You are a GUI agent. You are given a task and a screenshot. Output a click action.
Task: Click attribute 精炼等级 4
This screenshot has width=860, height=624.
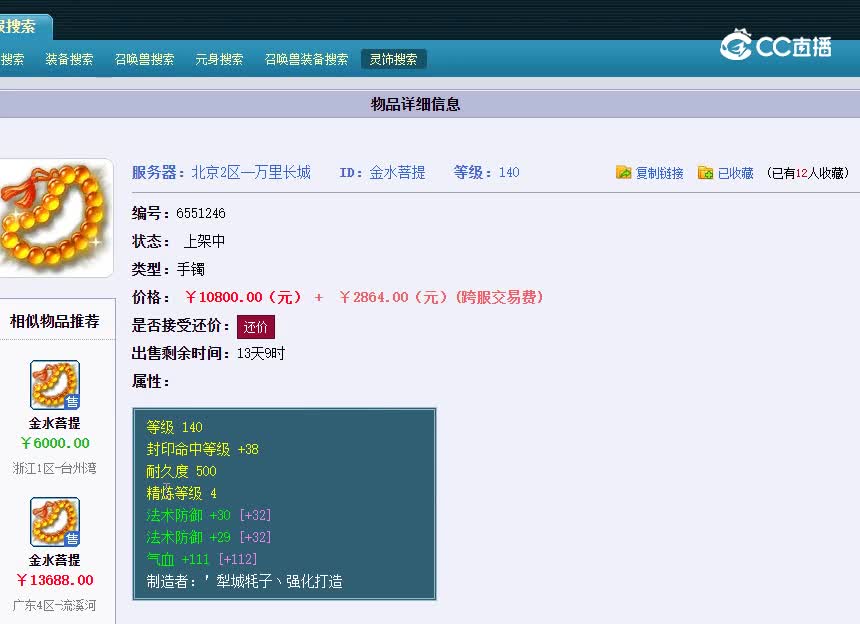tap(181, 493)
